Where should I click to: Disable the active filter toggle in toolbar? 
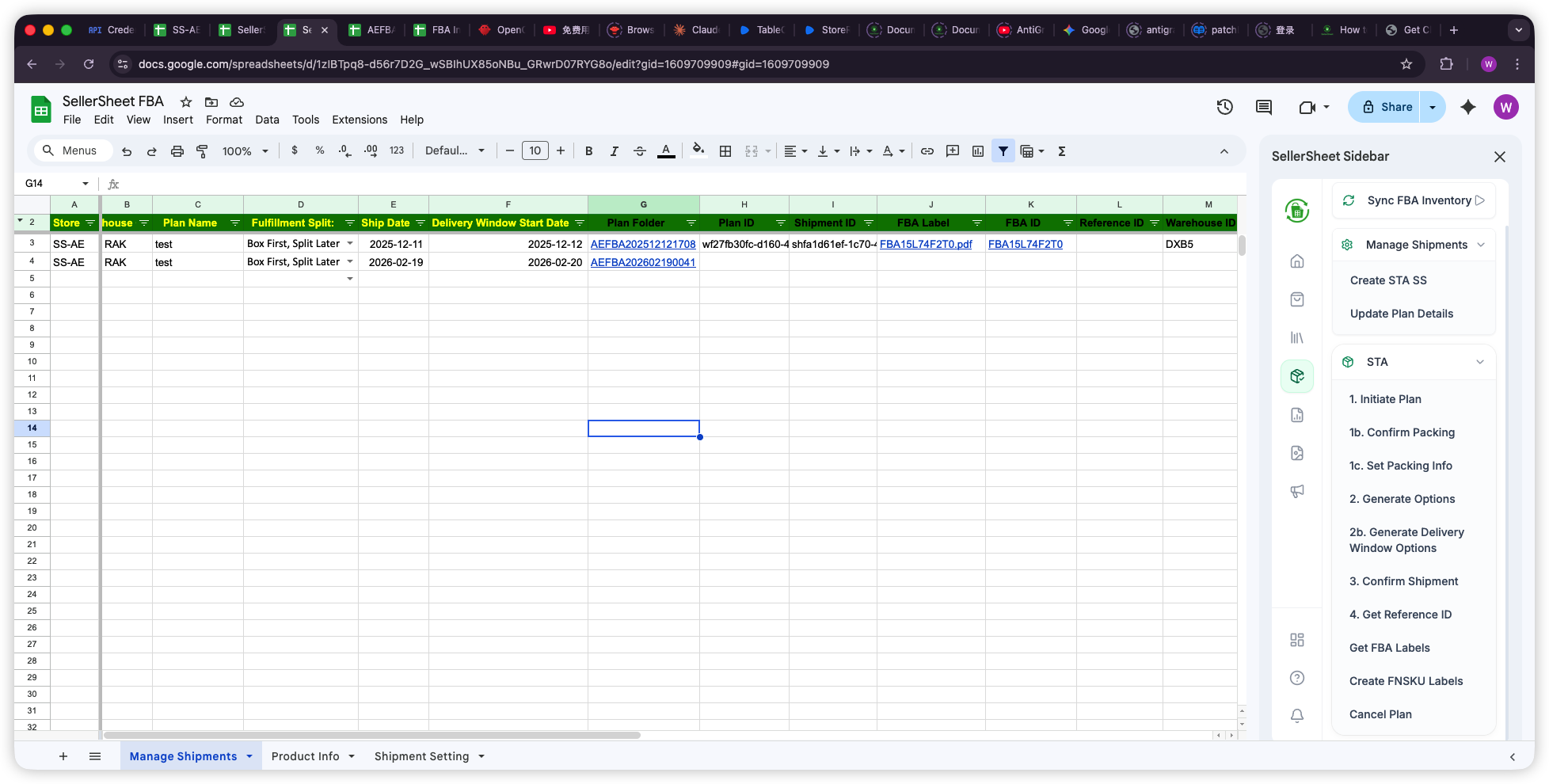click(1003, 150)
